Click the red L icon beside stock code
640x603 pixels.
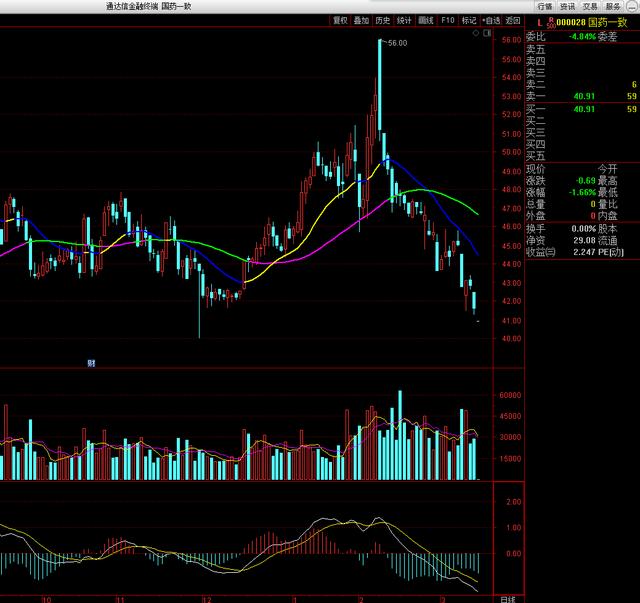point(540,23)
